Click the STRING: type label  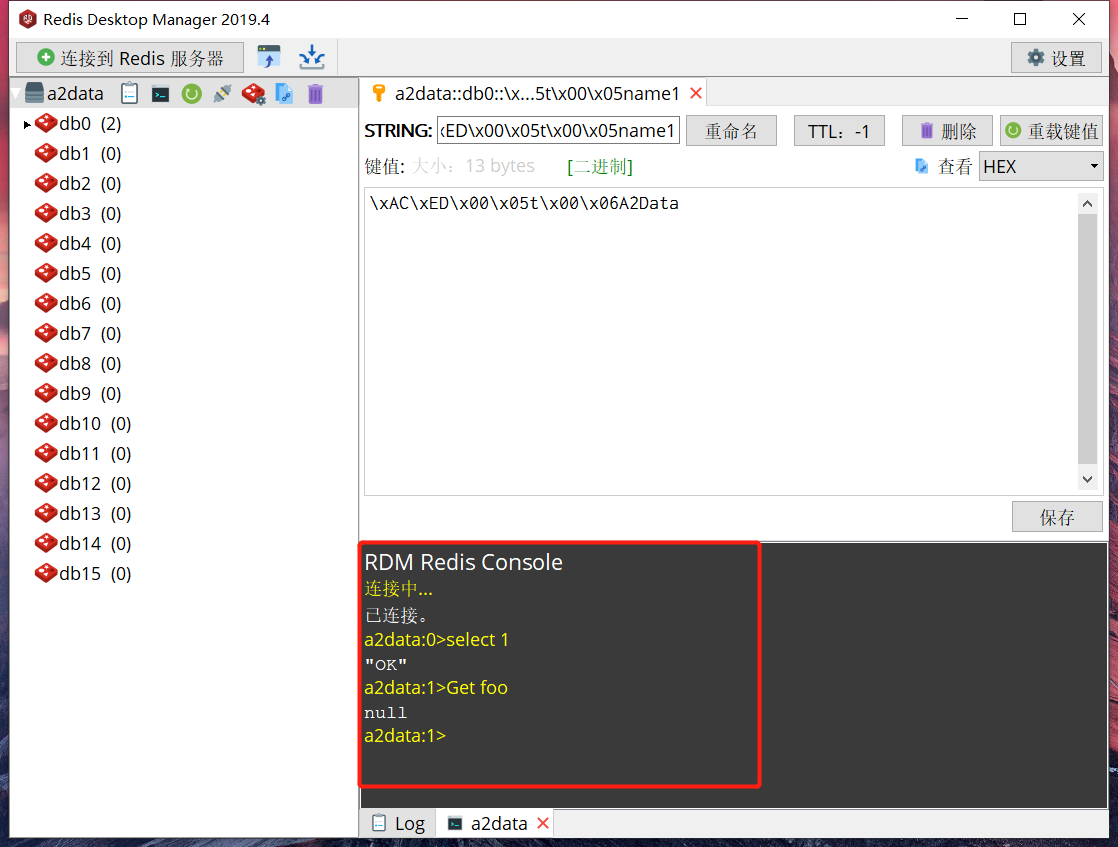(x=398, y=131)
